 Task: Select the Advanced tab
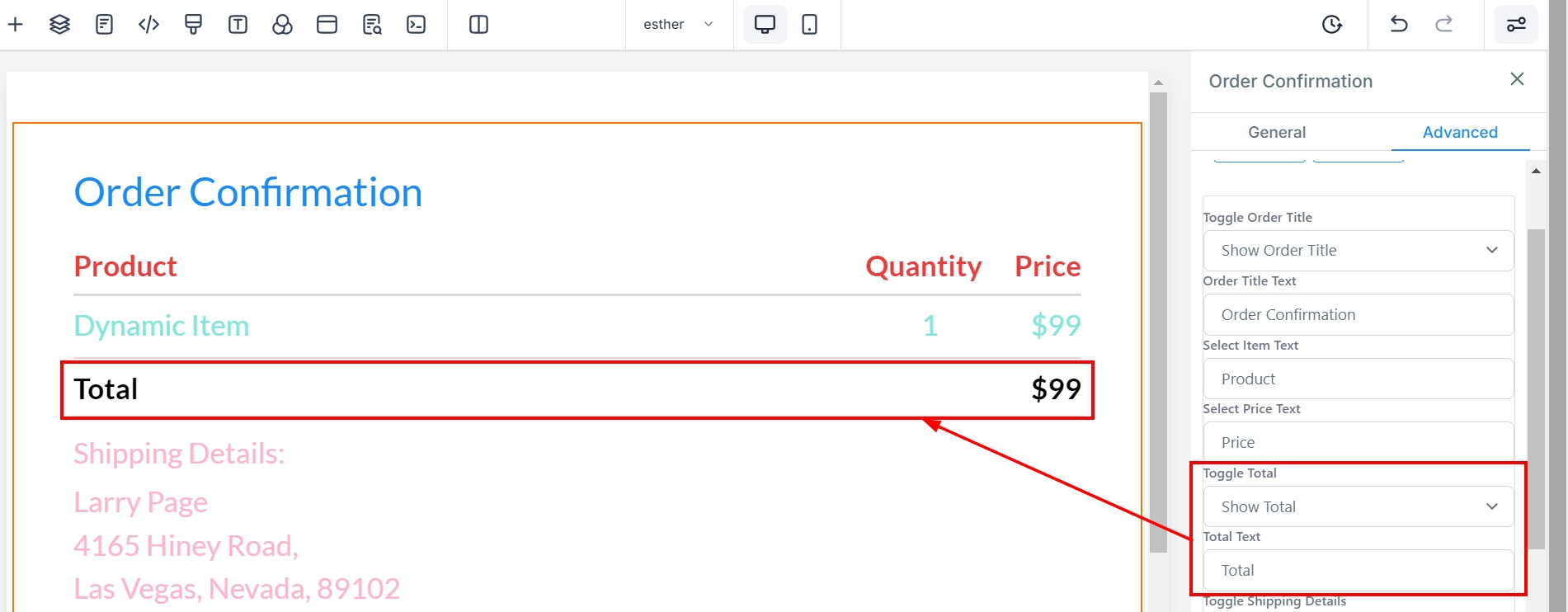tap(1459, 133)
